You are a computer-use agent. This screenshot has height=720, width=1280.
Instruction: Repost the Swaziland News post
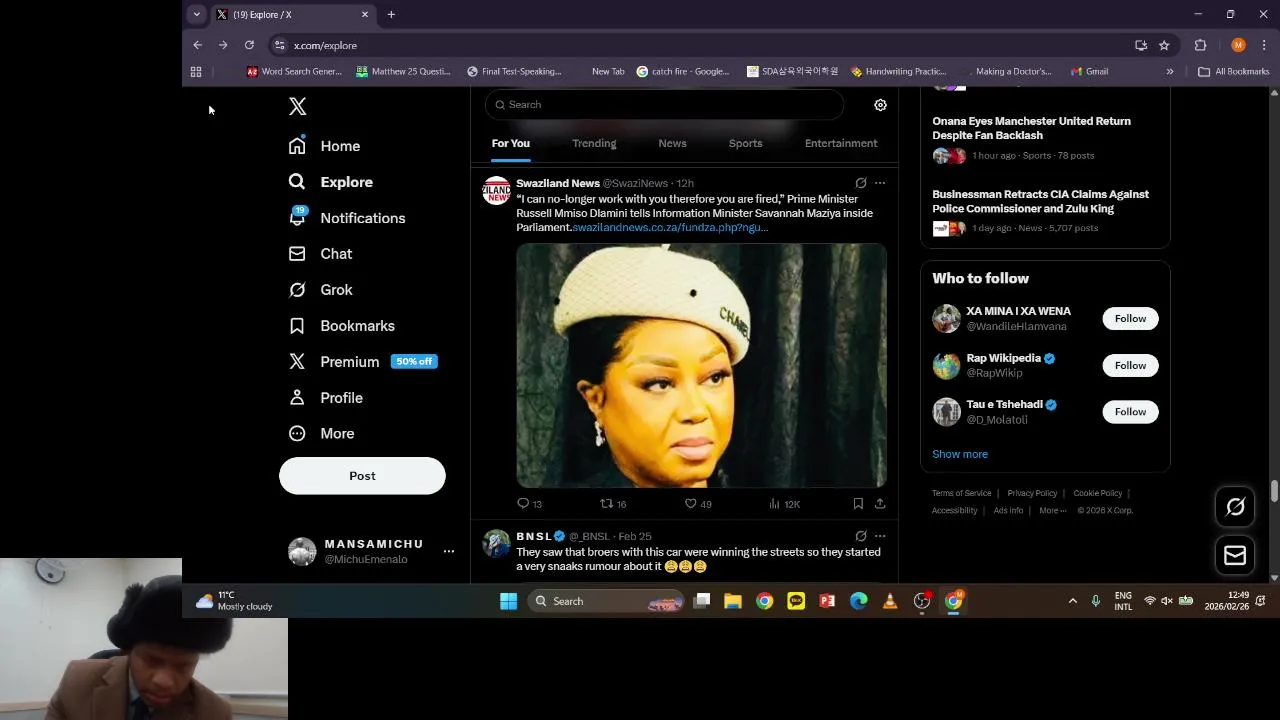click(613, 504)
